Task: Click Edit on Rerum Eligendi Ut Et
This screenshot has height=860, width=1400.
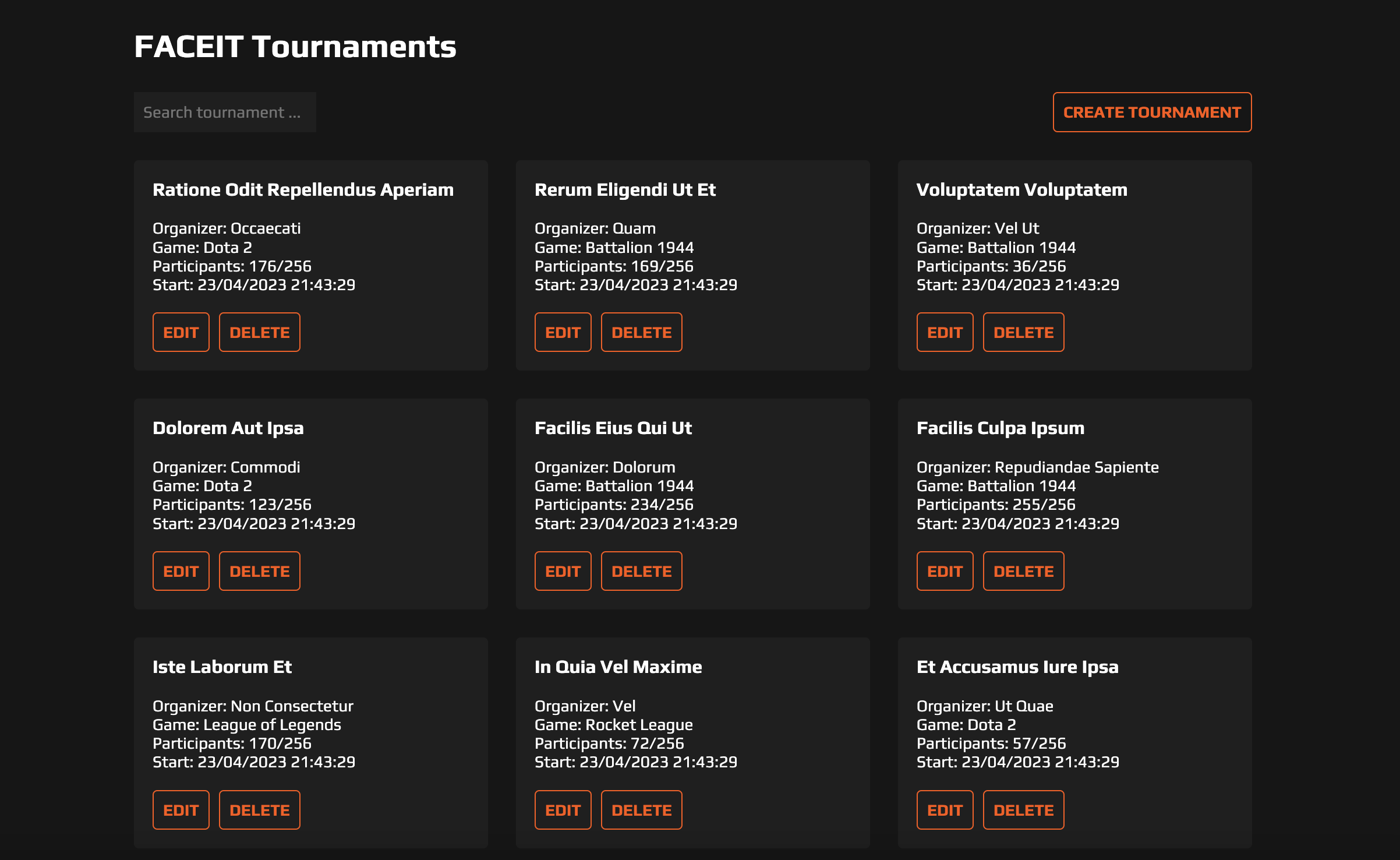Action: pos(563,332)
